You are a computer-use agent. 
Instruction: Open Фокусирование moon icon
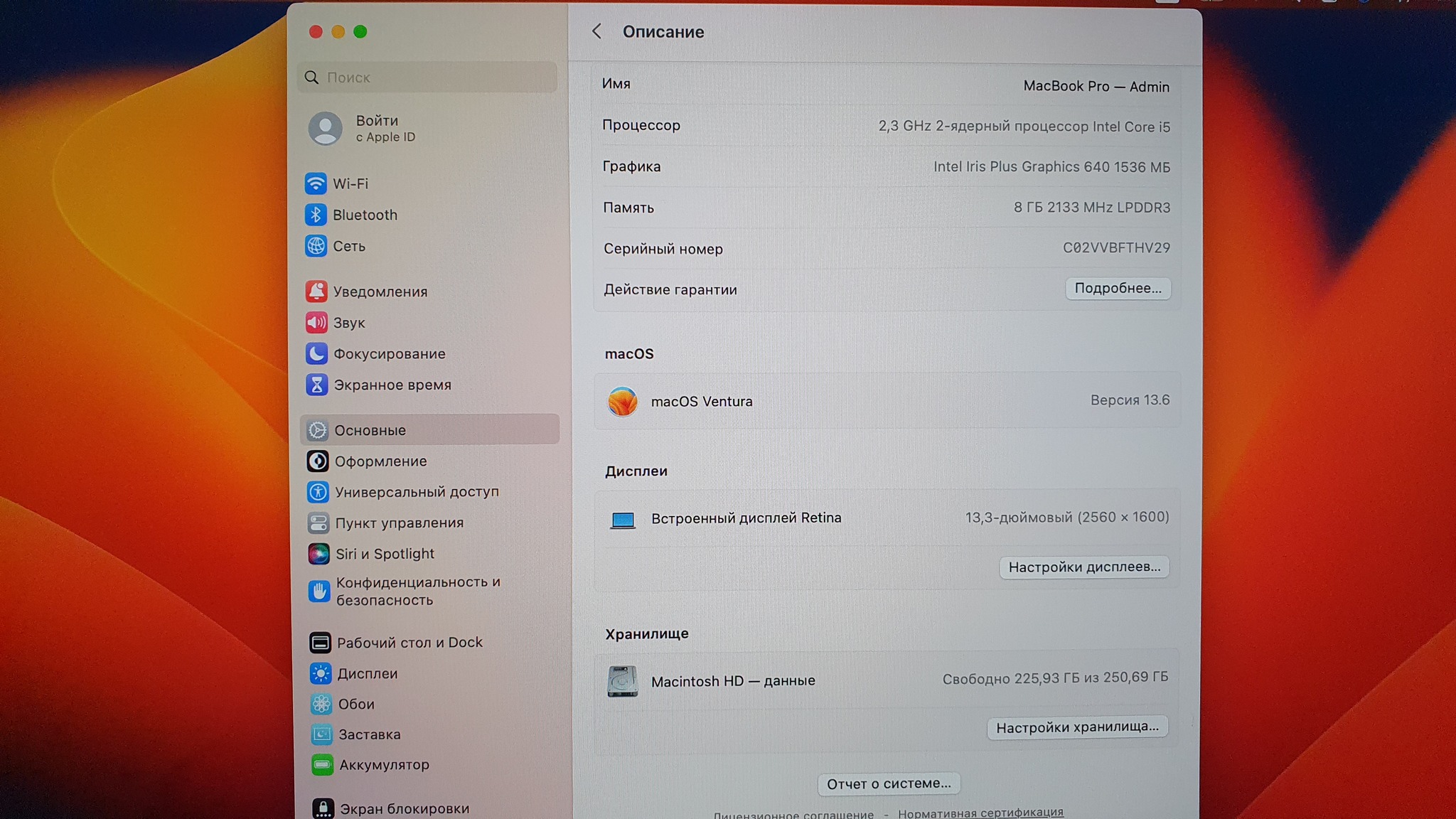(316, 353)
